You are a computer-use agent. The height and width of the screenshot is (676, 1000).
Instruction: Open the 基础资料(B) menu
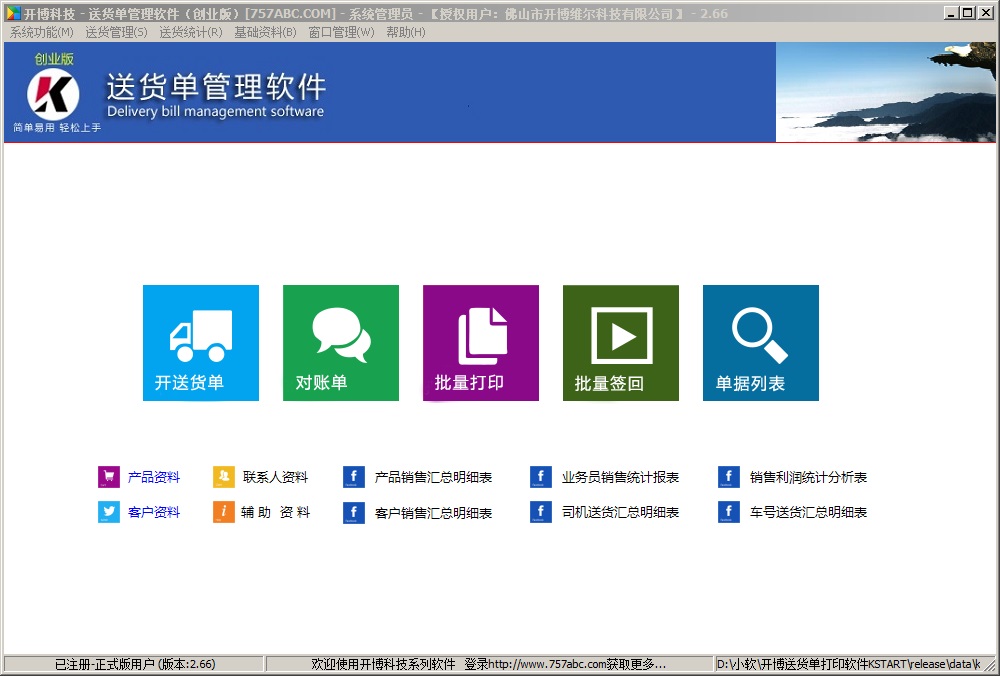point(265,33)
